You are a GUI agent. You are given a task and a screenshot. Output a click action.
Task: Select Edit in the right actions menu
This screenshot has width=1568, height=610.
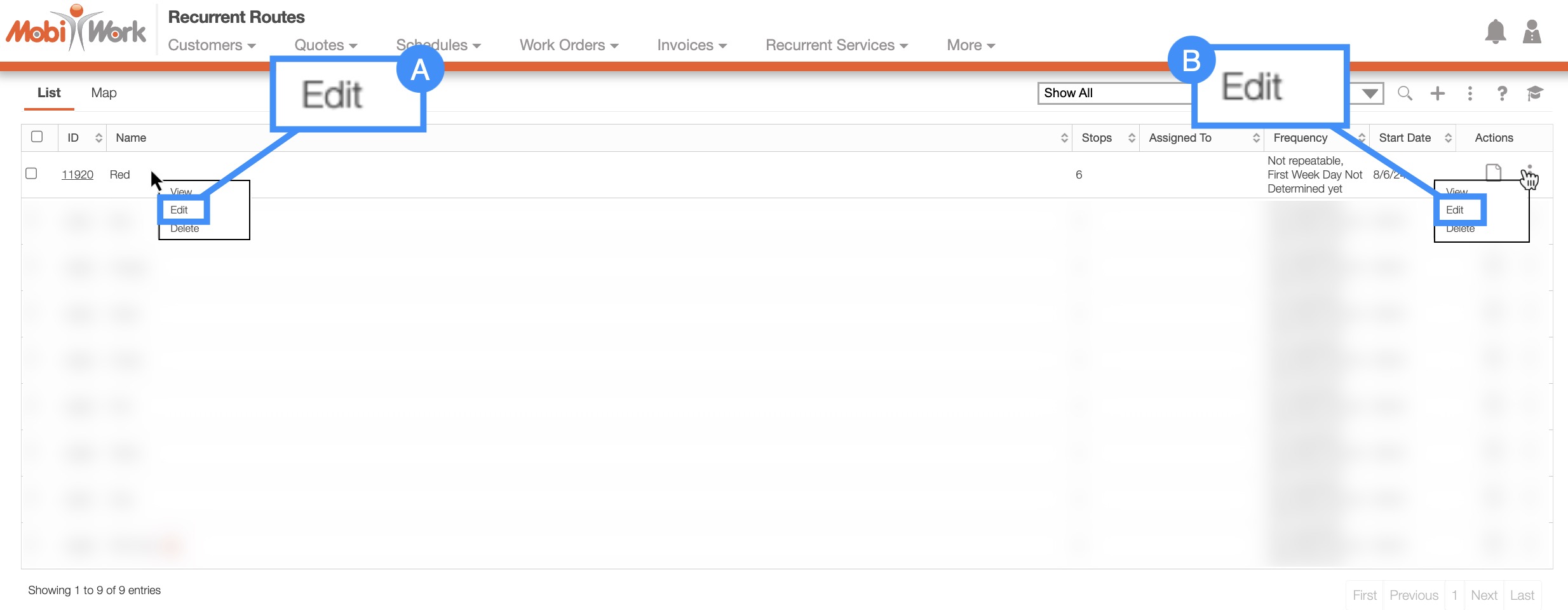(1454, 210)
